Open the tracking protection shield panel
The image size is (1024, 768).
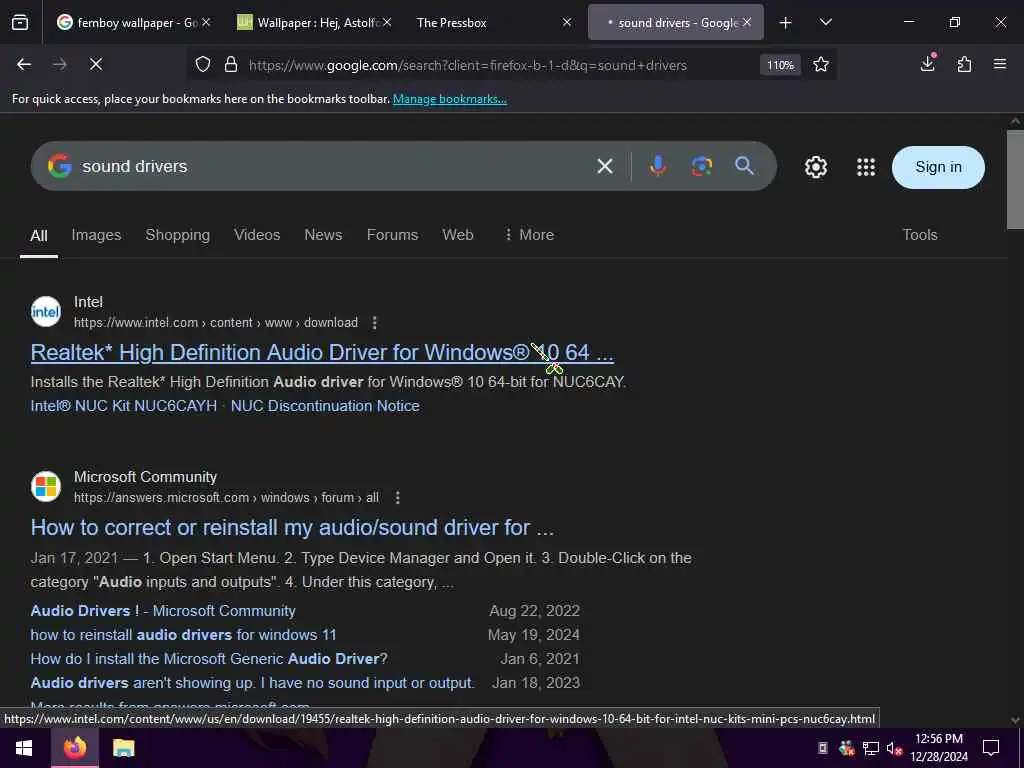pyautogui.click(x=203, y=65)
